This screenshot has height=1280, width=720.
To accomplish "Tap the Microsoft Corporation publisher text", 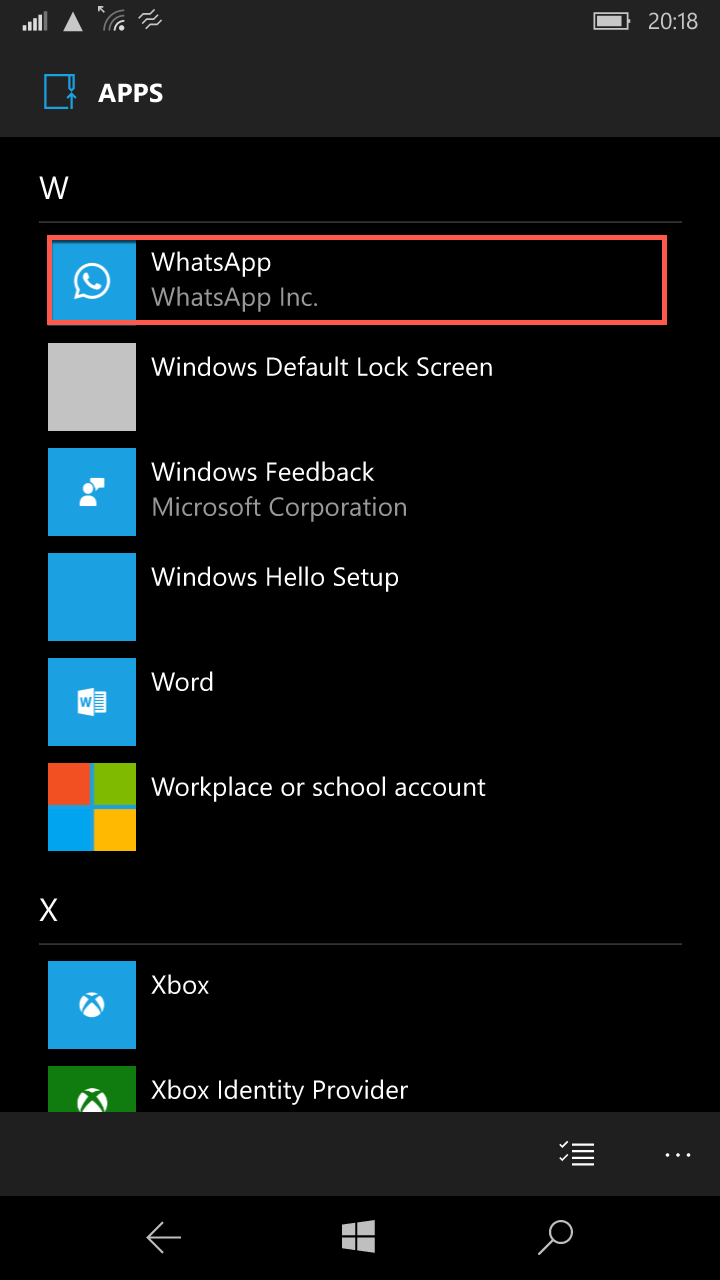I will 279,507.
